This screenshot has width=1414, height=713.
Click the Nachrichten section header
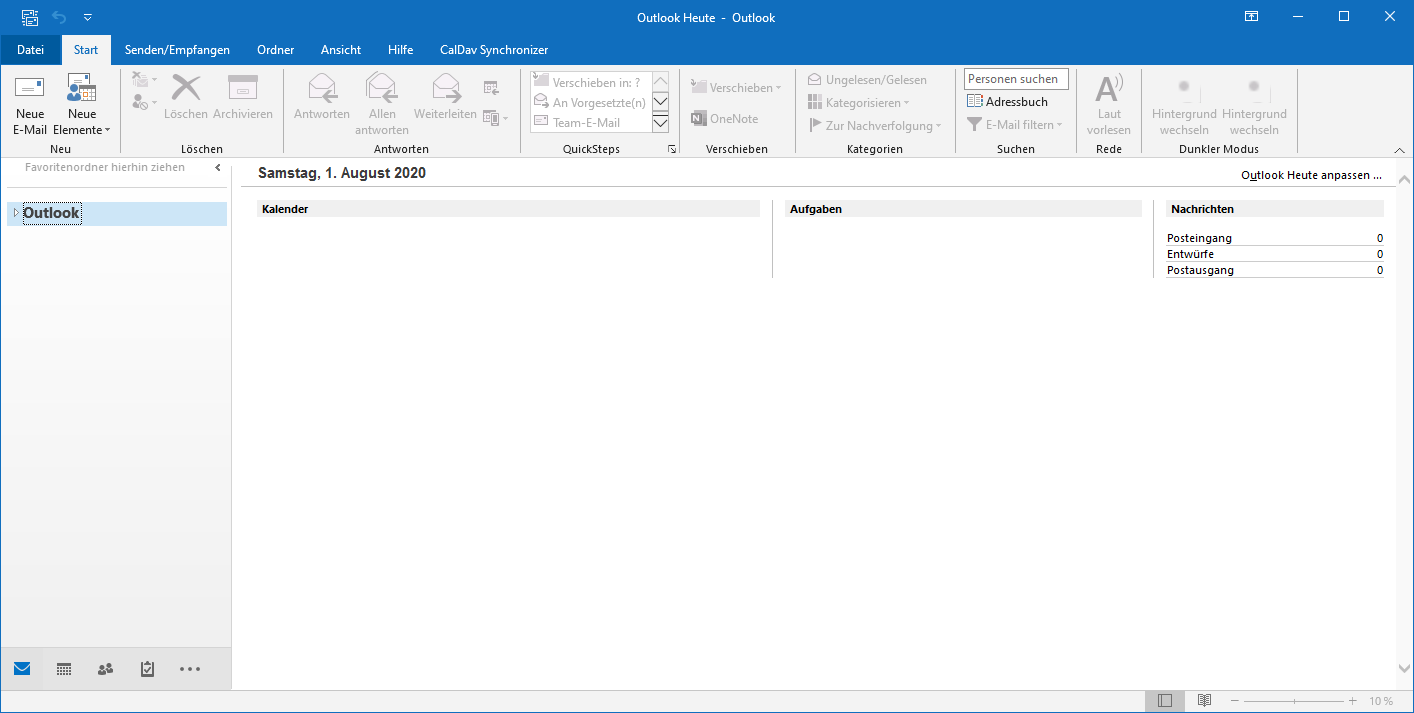[x=1275, y=209]
